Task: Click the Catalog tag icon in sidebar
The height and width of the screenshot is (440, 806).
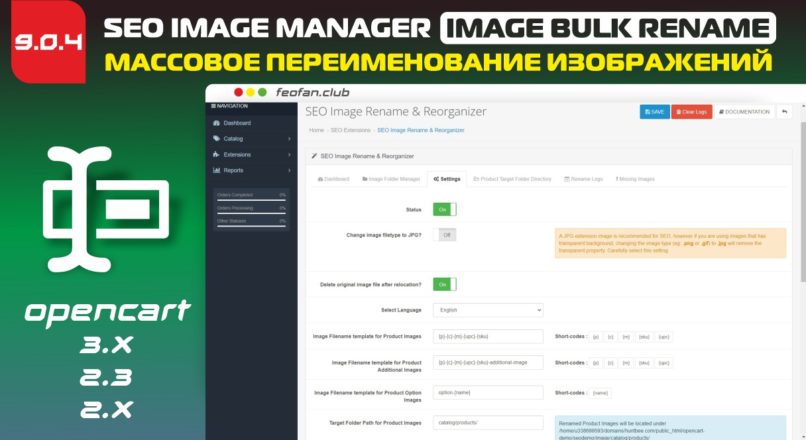Action: 216,138
